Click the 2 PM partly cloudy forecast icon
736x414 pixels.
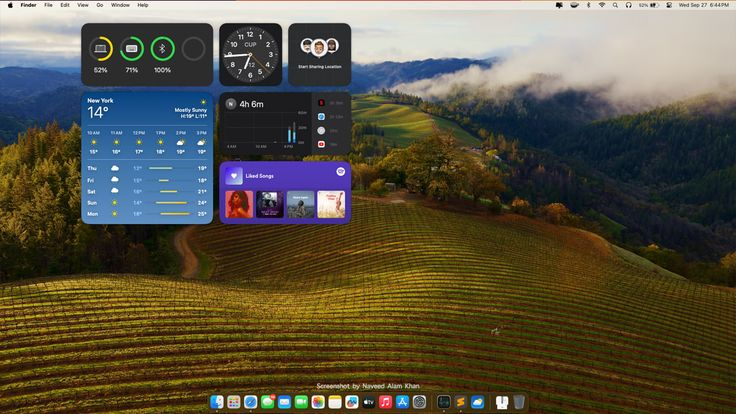(180, 142)
